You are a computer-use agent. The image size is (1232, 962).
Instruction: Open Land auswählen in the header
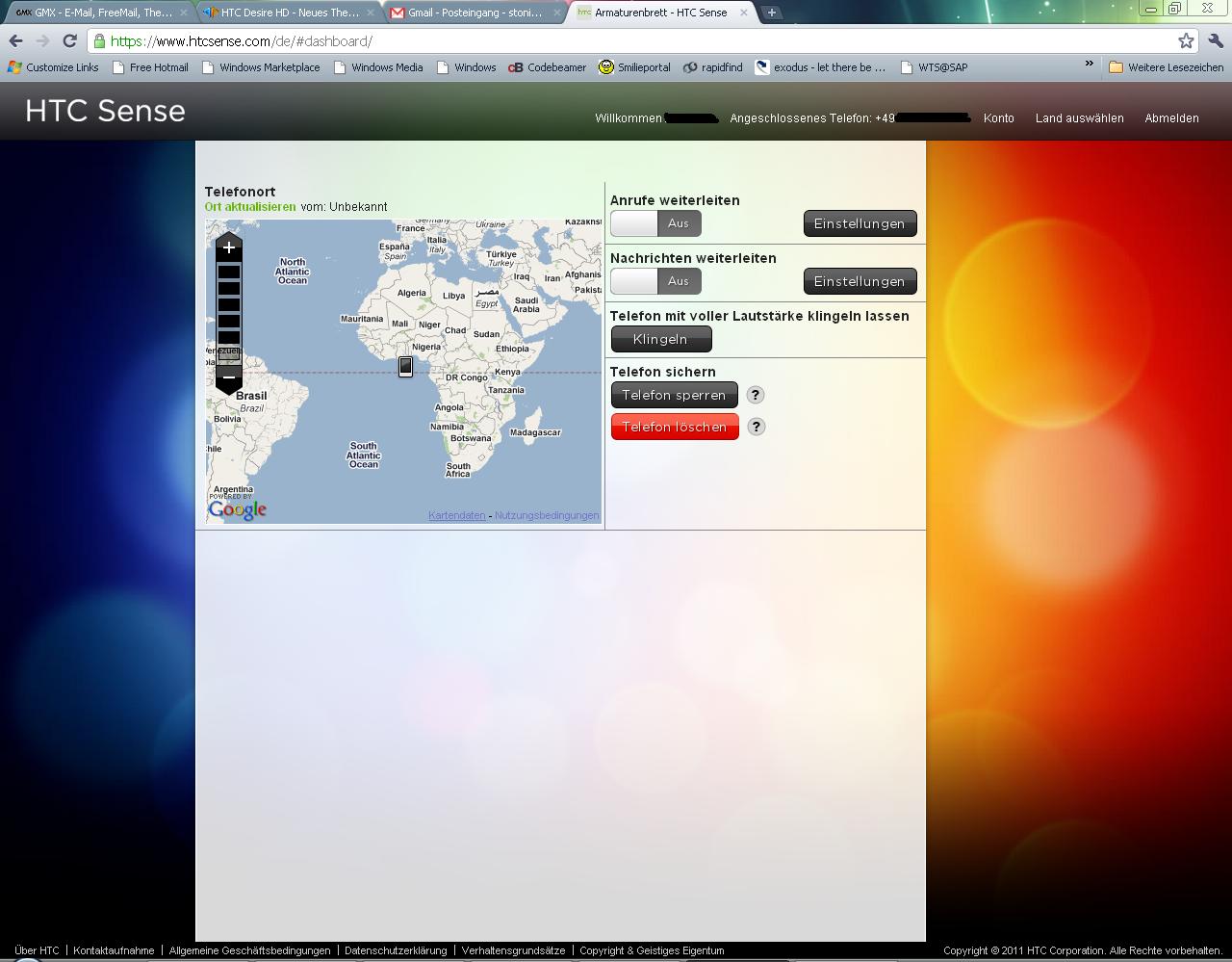pos(1079,118)
